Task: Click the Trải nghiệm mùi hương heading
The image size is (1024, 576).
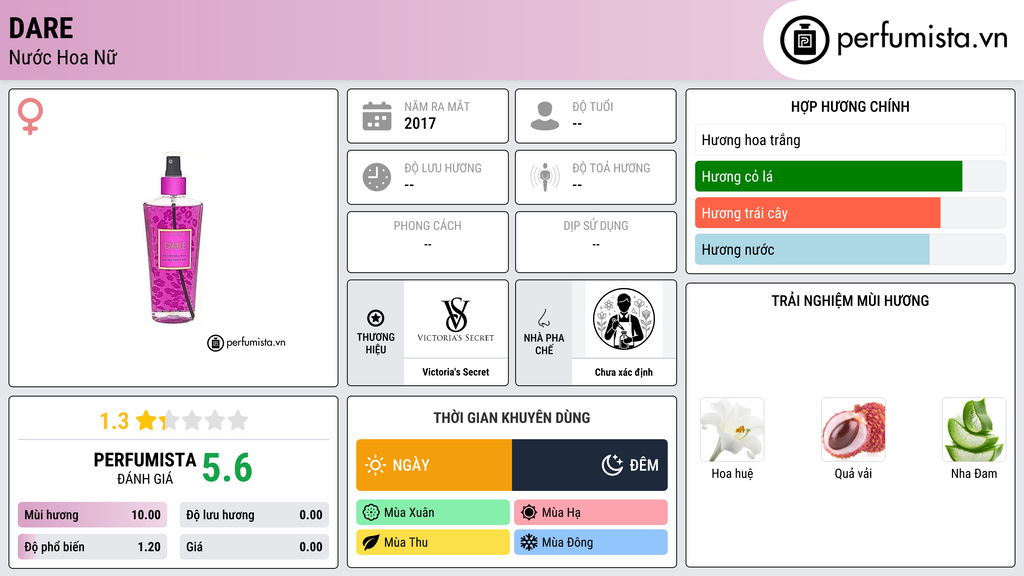Action: (850, 301)
